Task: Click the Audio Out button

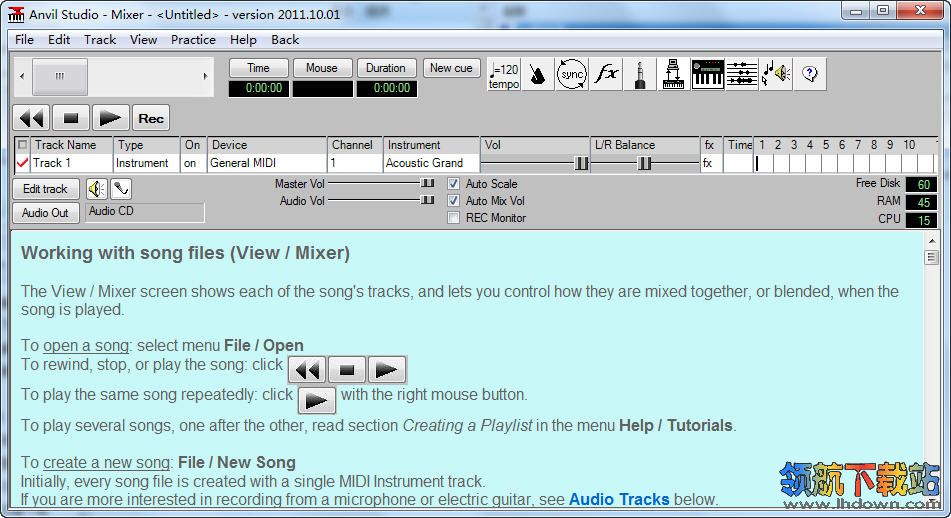Action: pyautogui.click(x=45, y=213)
